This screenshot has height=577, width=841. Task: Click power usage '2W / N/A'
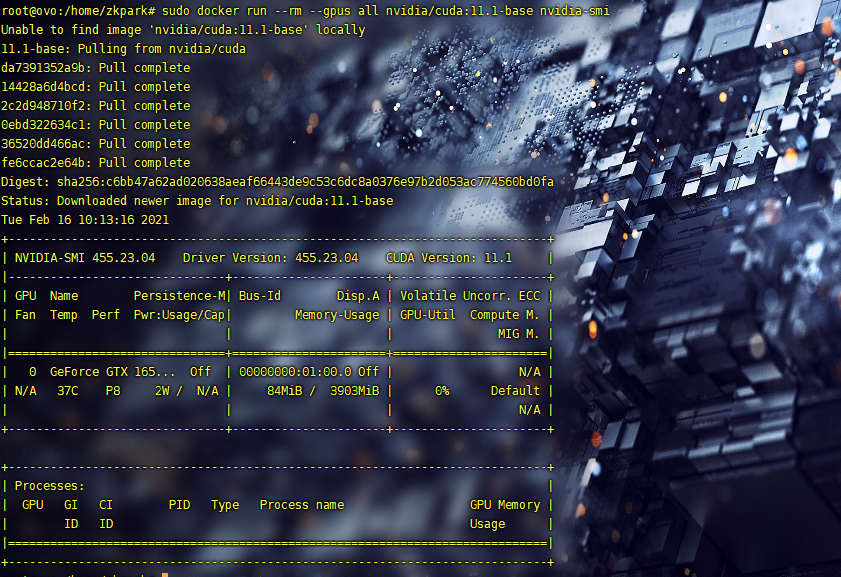187,391
